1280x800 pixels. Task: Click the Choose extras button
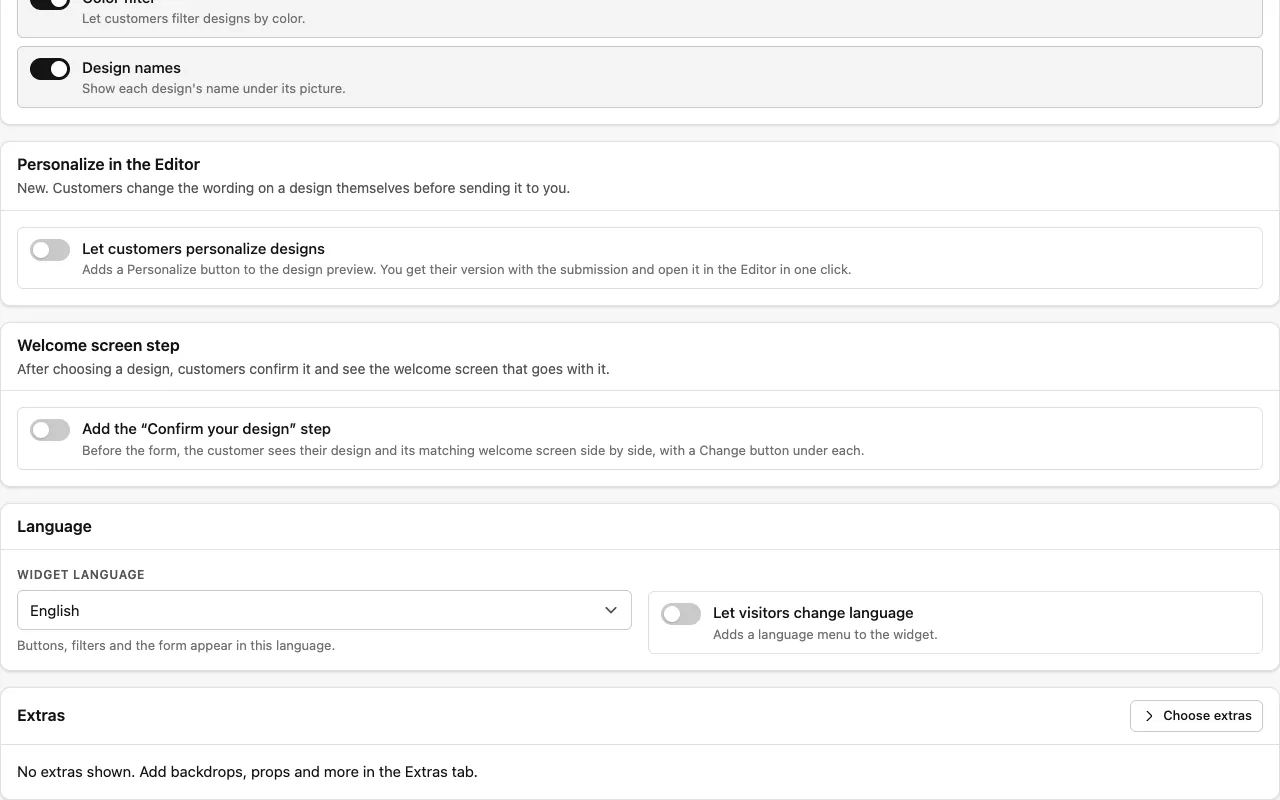pos(1196,716)
